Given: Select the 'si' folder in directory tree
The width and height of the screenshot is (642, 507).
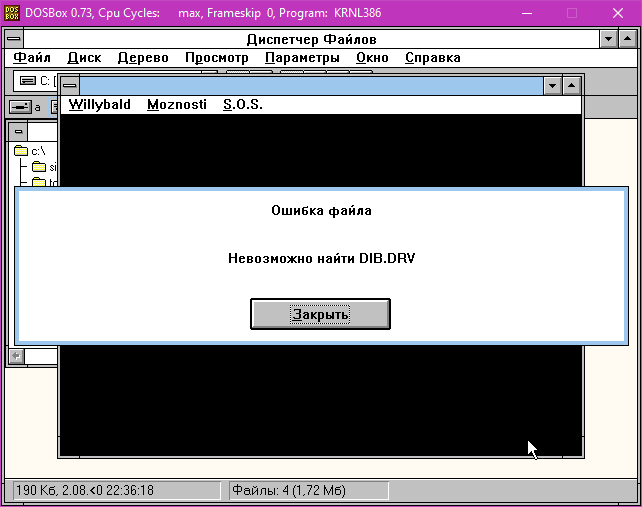Looking at the screenshot, I should pyautogui.click(x=44, y=167).
